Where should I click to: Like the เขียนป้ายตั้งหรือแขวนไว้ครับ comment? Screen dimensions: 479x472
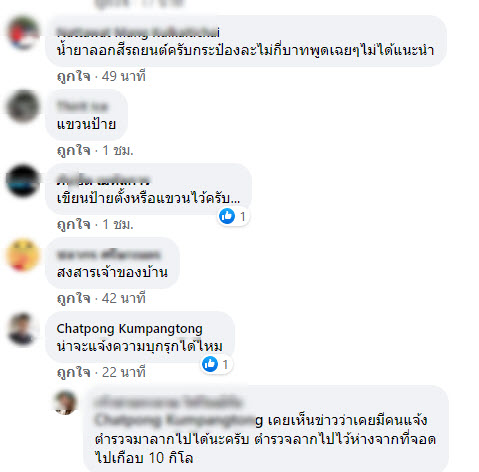(x=73, y=224)
